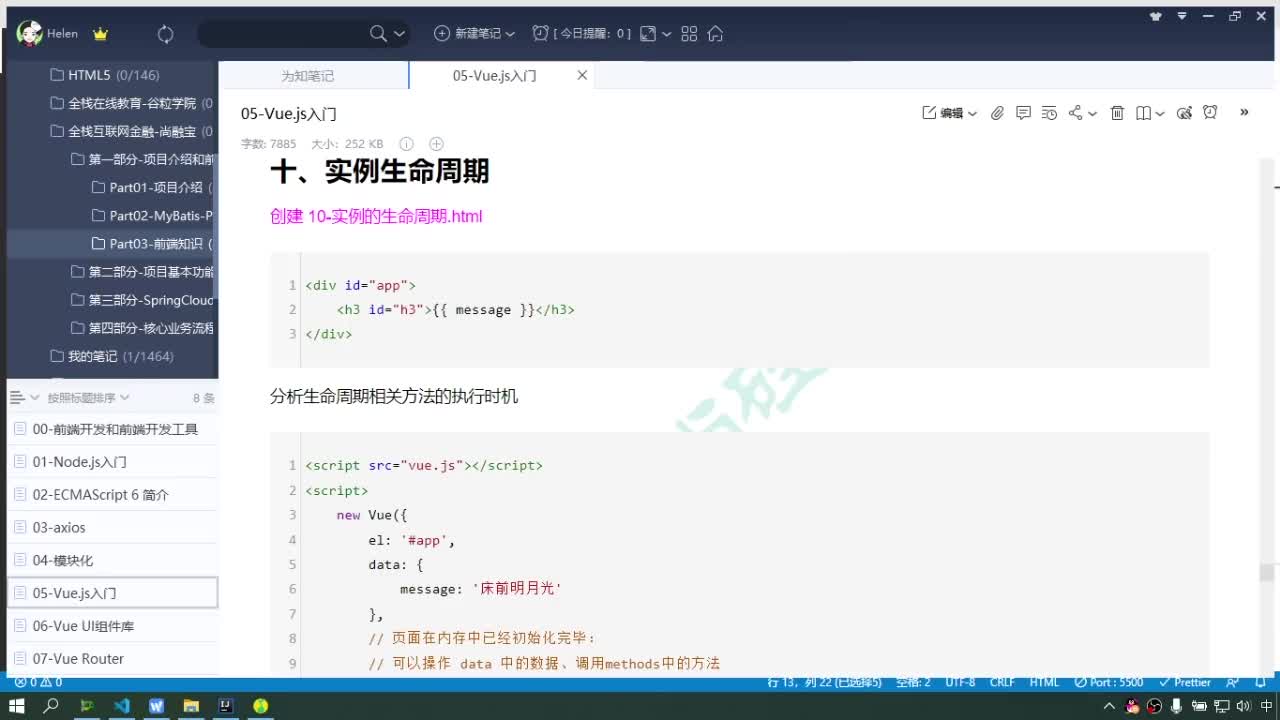Click the note info icon beside size
The height and width of the screenshot is (720, 1280).
click(x=406, y=144)
